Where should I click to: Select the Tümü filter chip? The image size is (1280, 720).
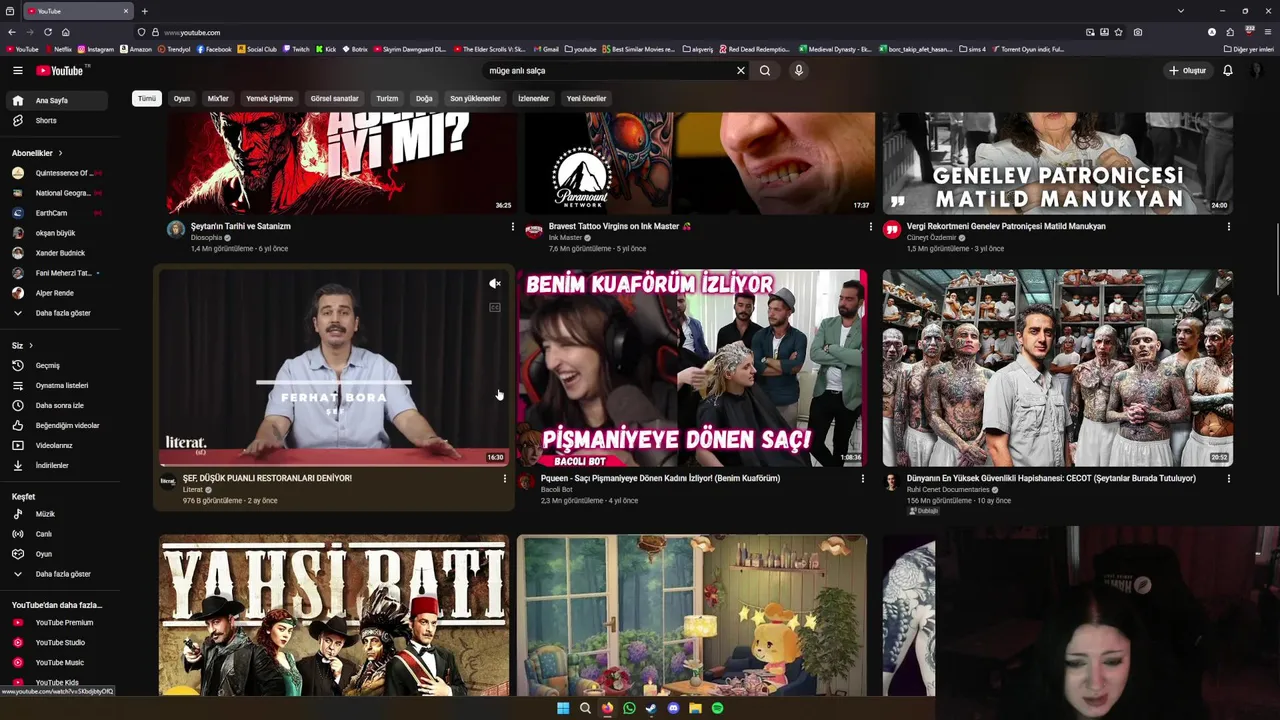(147, 98)
